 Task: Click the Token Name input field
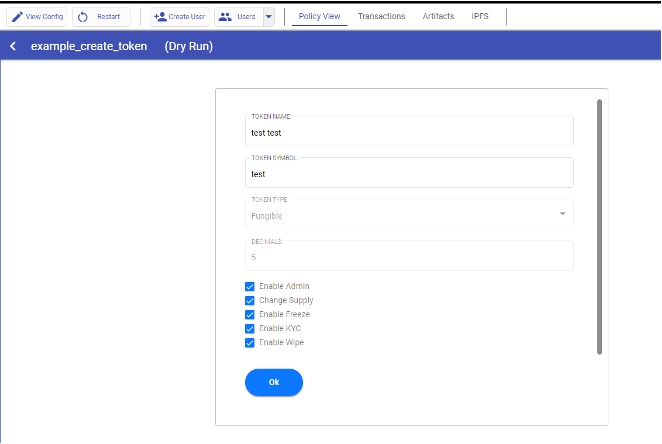(409, 132)
